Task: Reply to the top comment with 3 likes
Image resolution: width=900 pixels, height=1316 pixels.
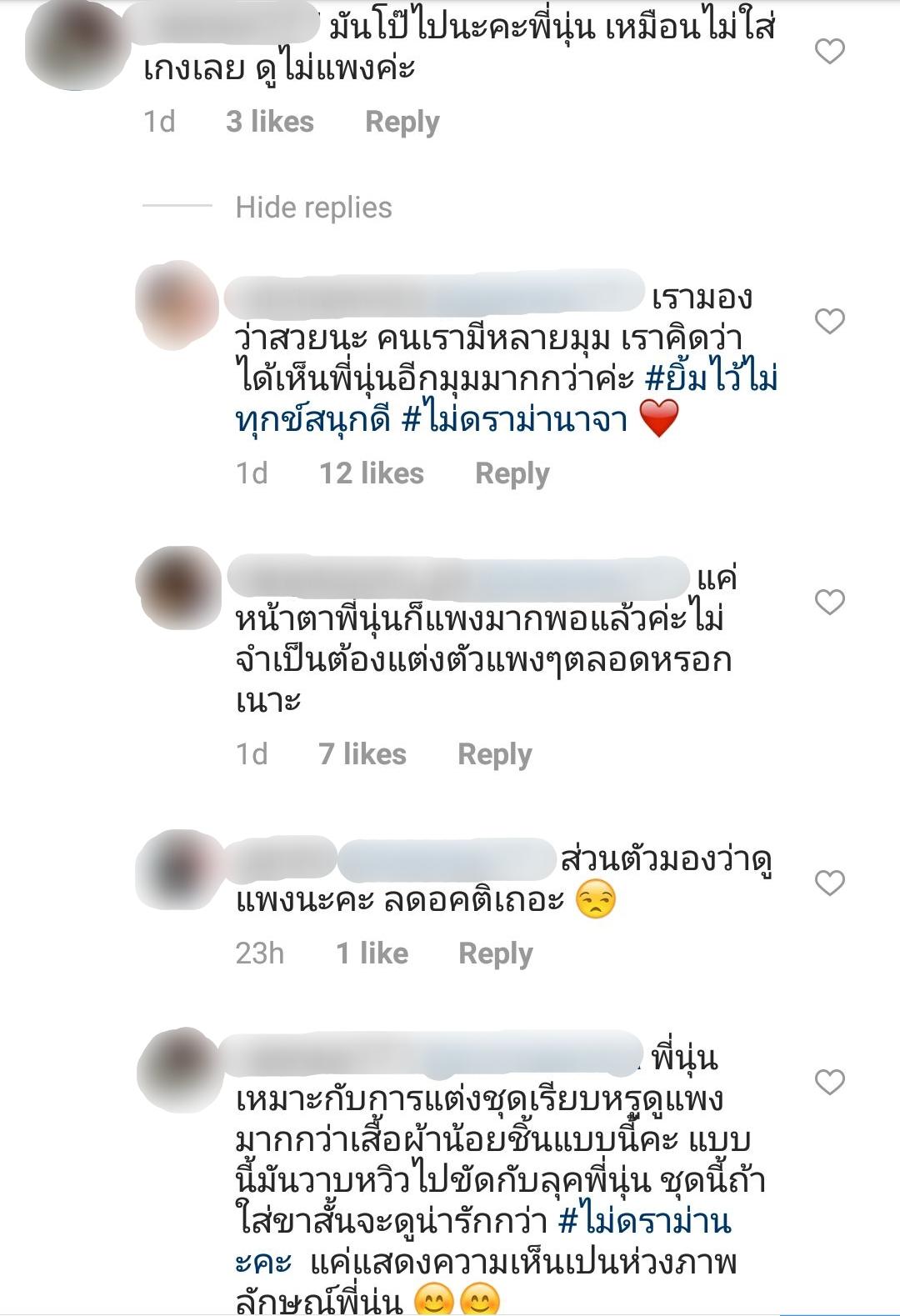Action: [x=402, y=123]
